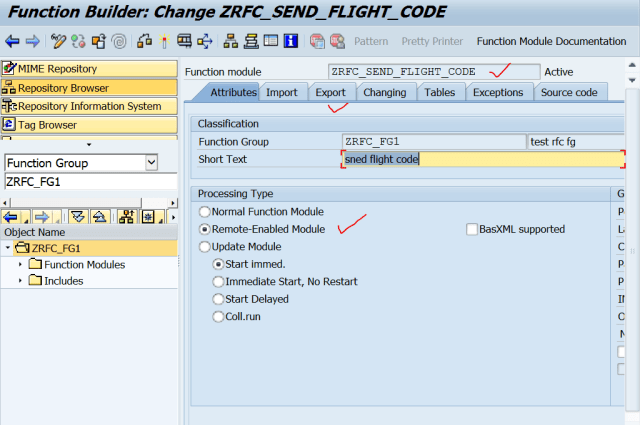Select Normal Function Module radio button
Image resolution: width=640 pixels, height=425 pixels.
204,212
